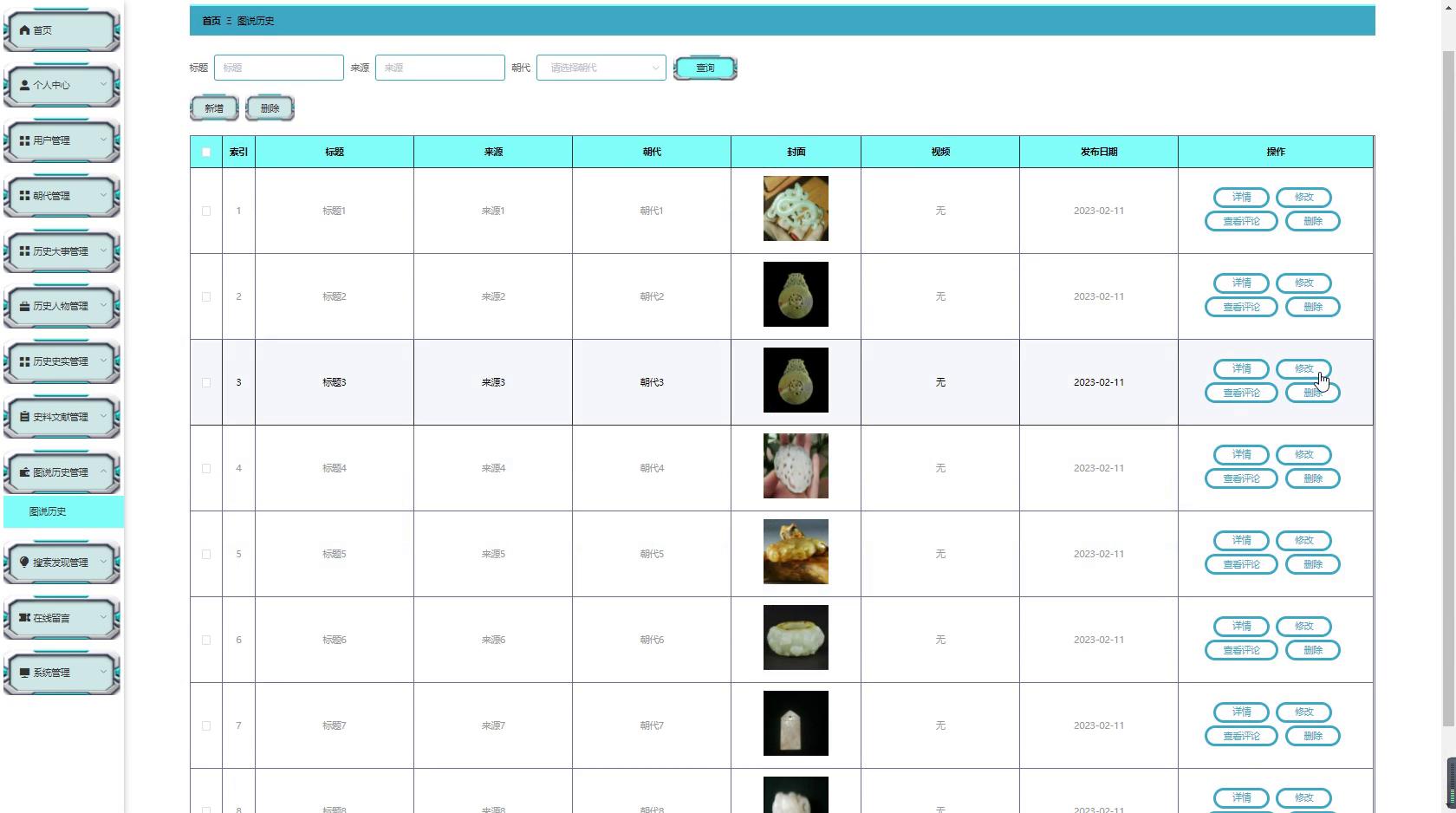Open the 史料文献管理 menu label
1456x813 pixels.
[x=61, y=417]
